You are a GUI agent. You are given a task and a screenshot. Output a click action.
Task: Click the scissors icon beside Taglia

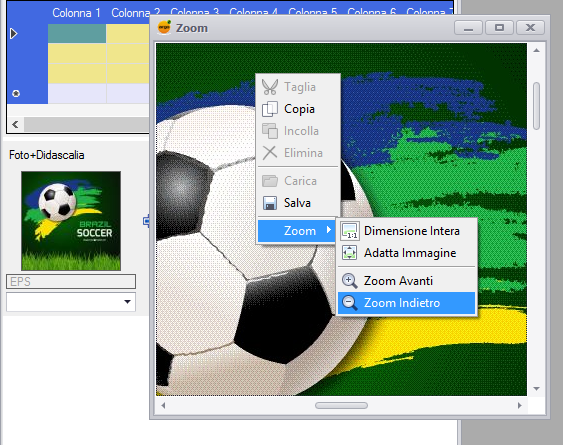(x=270, y=87)
